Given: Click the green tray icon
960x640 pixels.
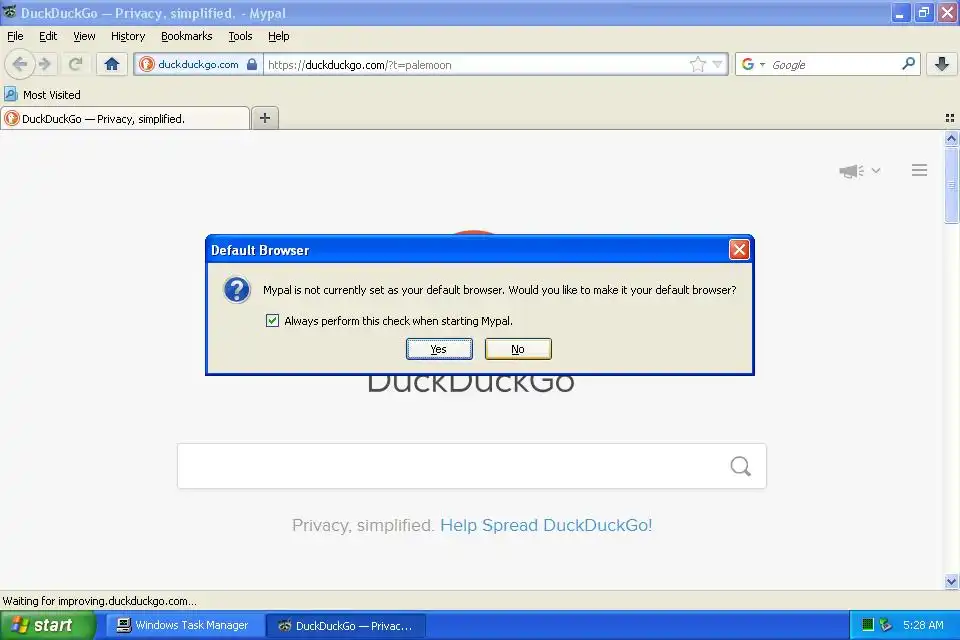Looking at the screenshot, I should (867, 625).
